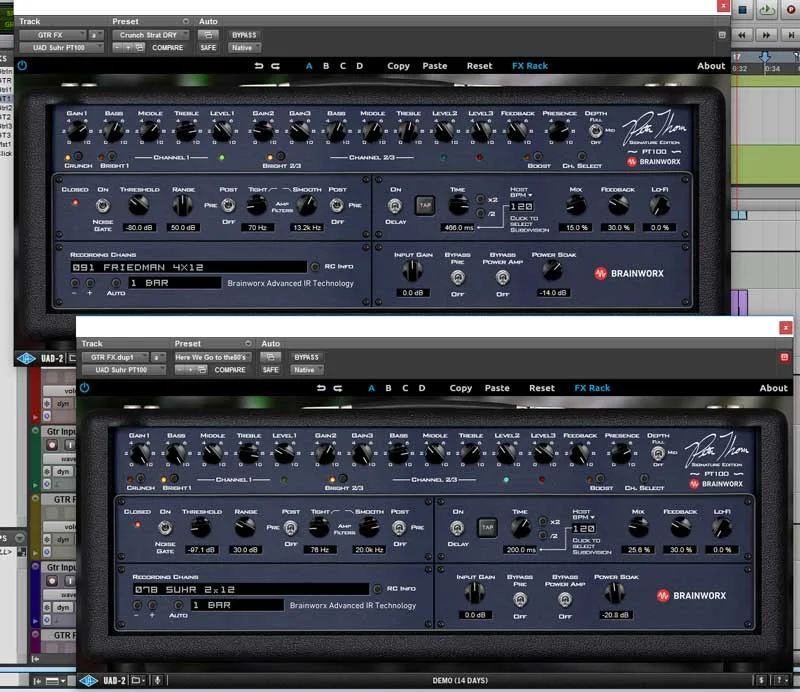Click minus recording chain button in upper plugin
Screen dimensions: 800x692
pyautogui.click(x=75, y=283)
